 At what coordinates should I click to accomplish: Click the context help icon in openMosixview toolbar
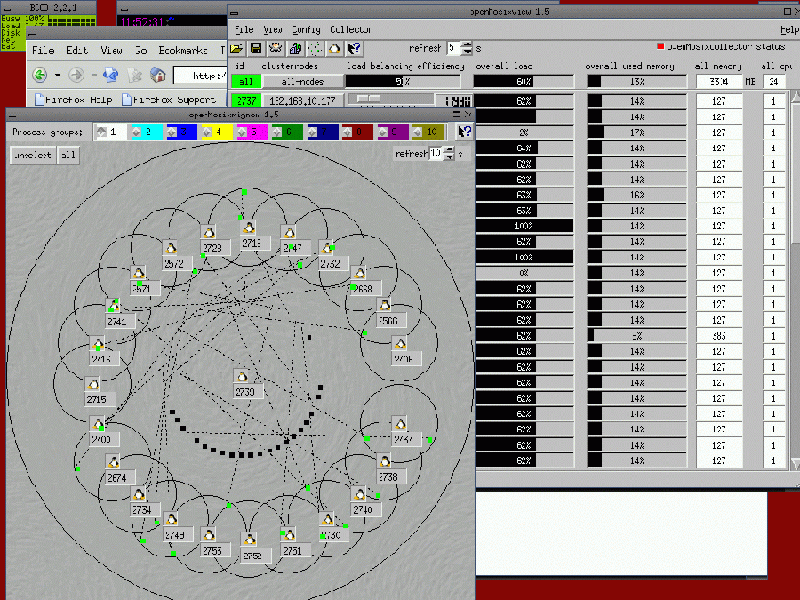(354, 48)
